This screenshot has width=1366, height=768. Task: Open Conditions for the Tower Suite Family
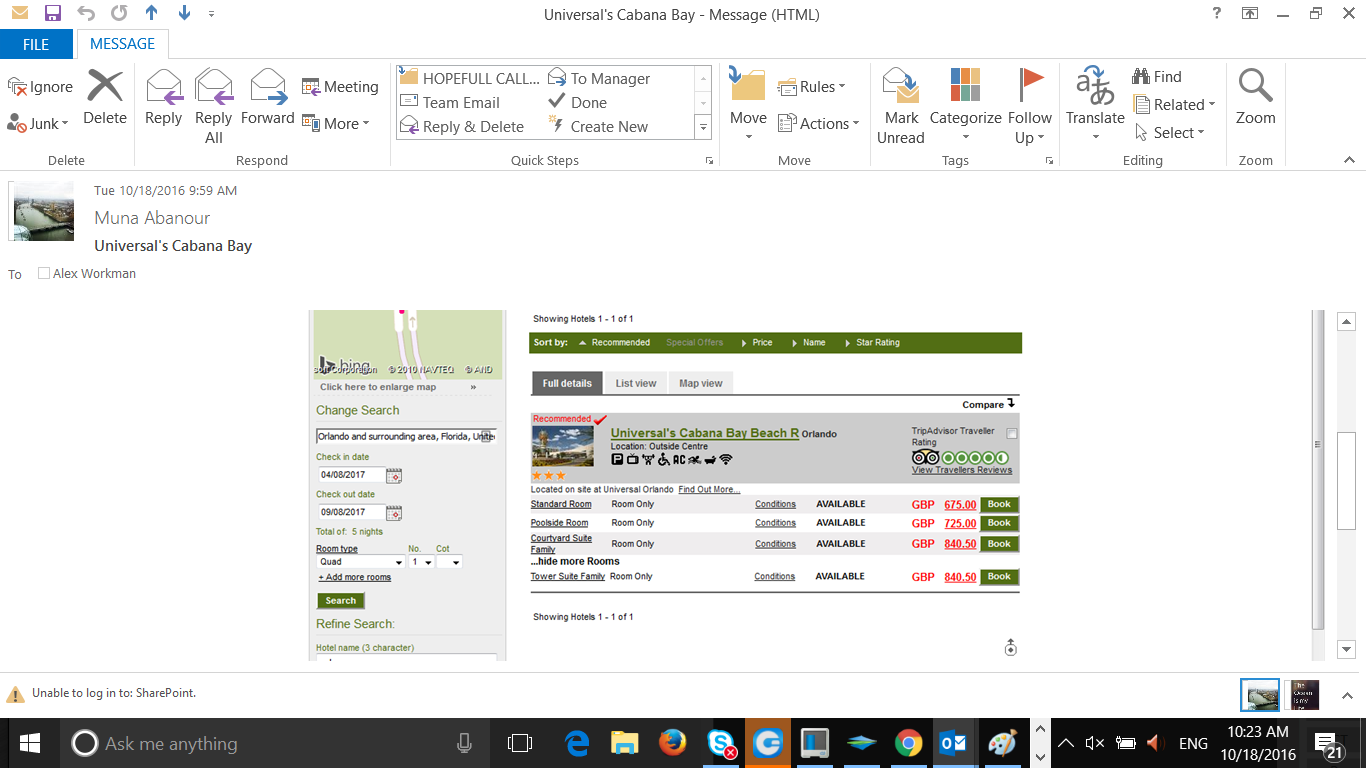click(x=775, y=577)
